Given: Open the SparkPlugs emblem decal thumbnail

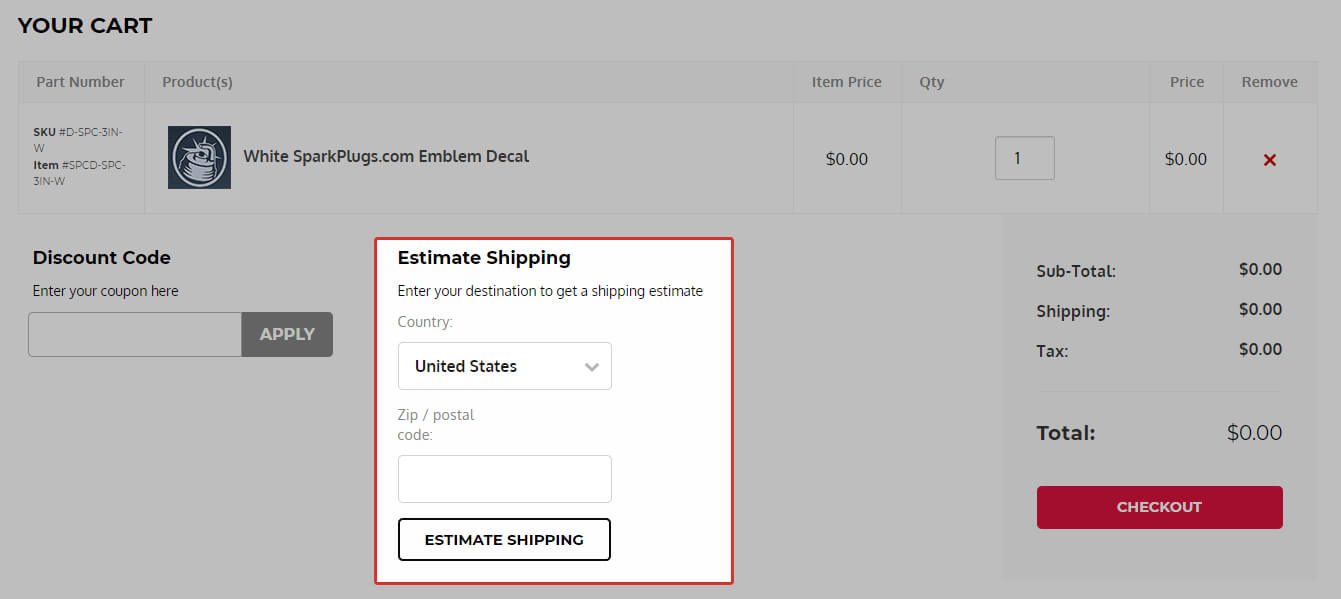Looking at the screenshot, I should [199, 157].
